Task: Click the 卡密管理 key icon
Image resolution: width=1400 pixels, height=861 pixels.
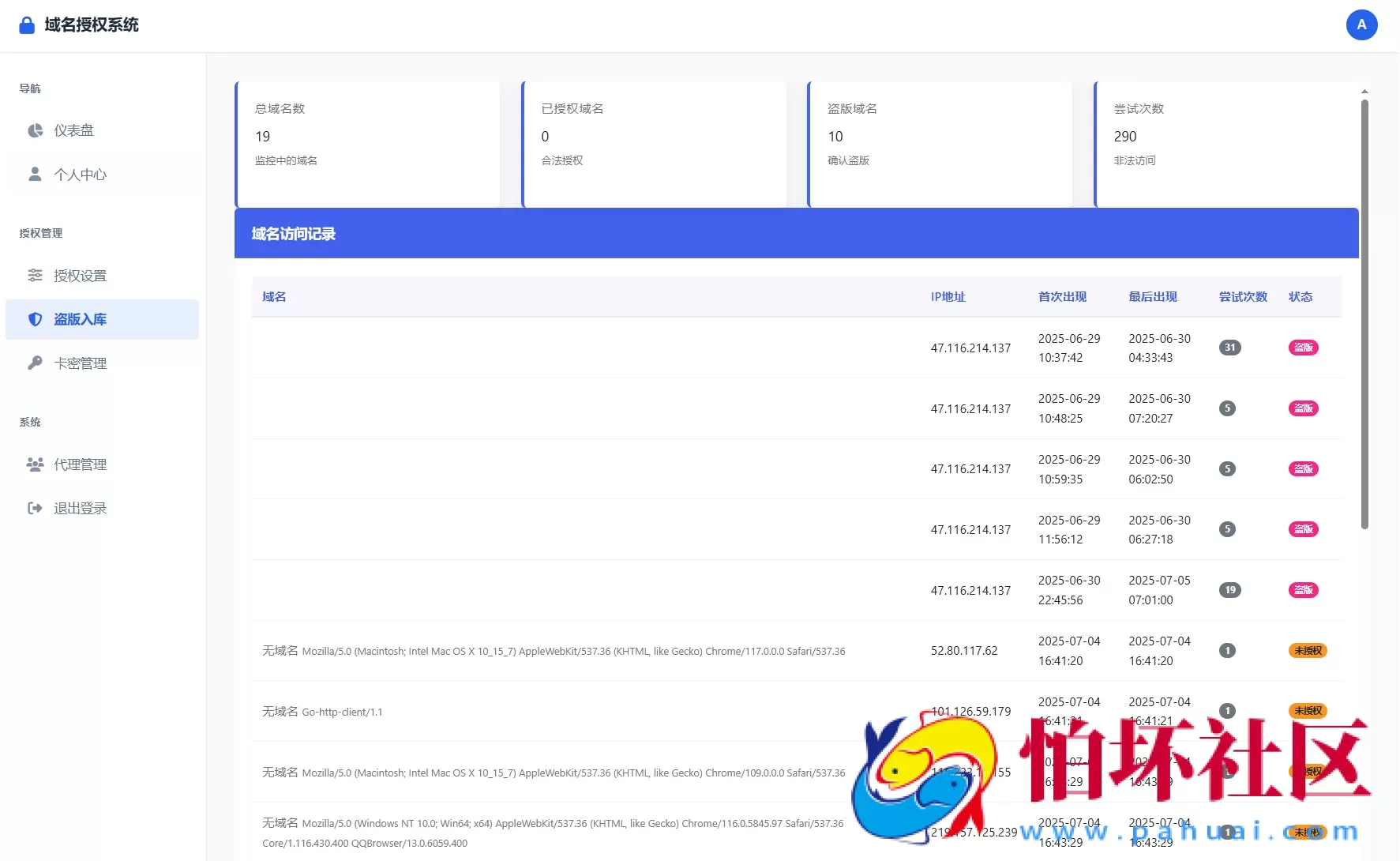Action: [35, 363]
